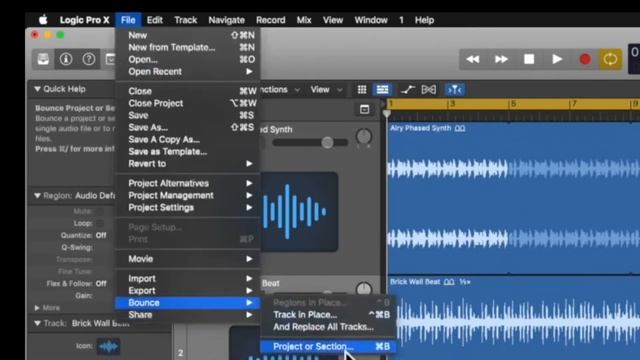Expand the Open Recent submenu
This screenshot has width=640, height=360.
coord(188,71)
